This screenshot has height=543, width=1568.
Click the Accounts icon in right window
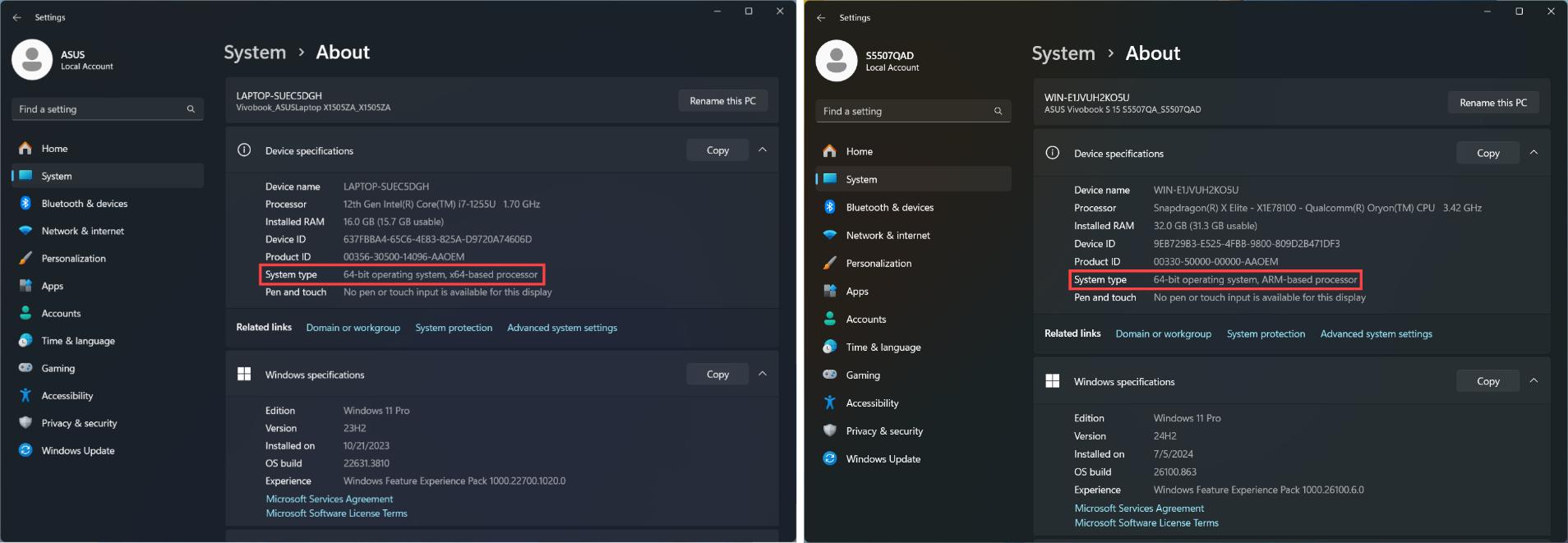click(829, 319)
